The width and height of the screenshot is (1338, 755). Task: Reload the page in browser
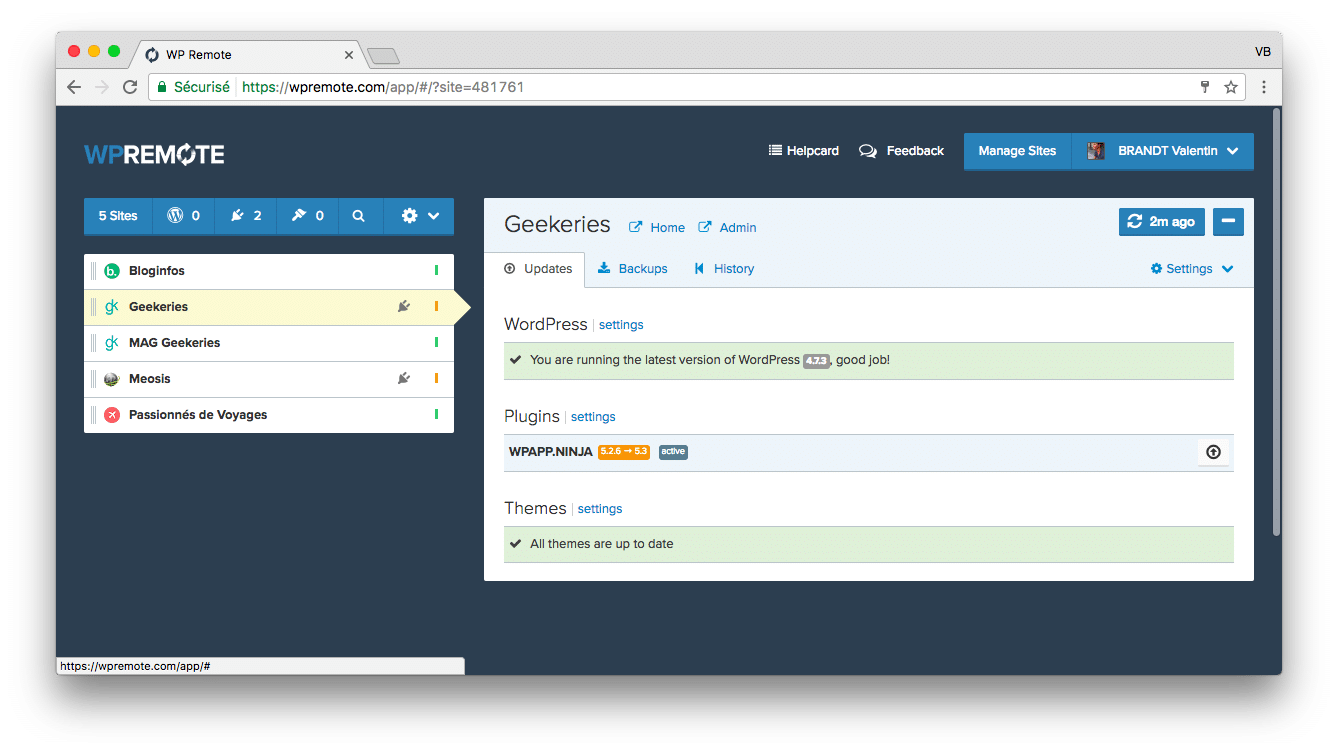click(130, 87)
